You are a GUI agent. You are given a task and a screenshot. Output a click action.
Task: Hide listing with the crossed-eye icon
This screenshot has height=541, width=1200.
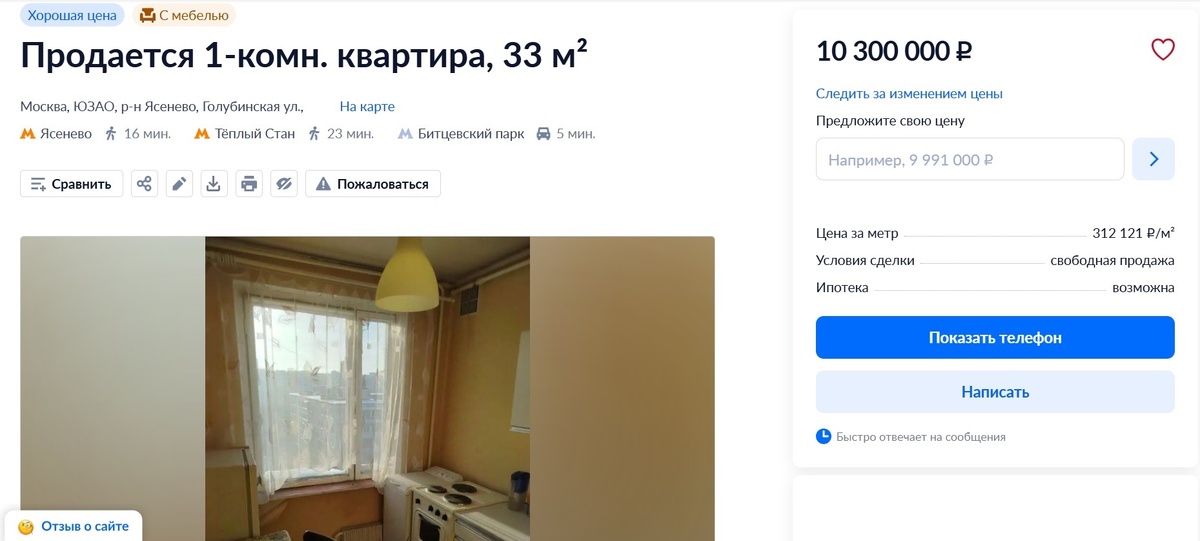(x=284, y=184)
